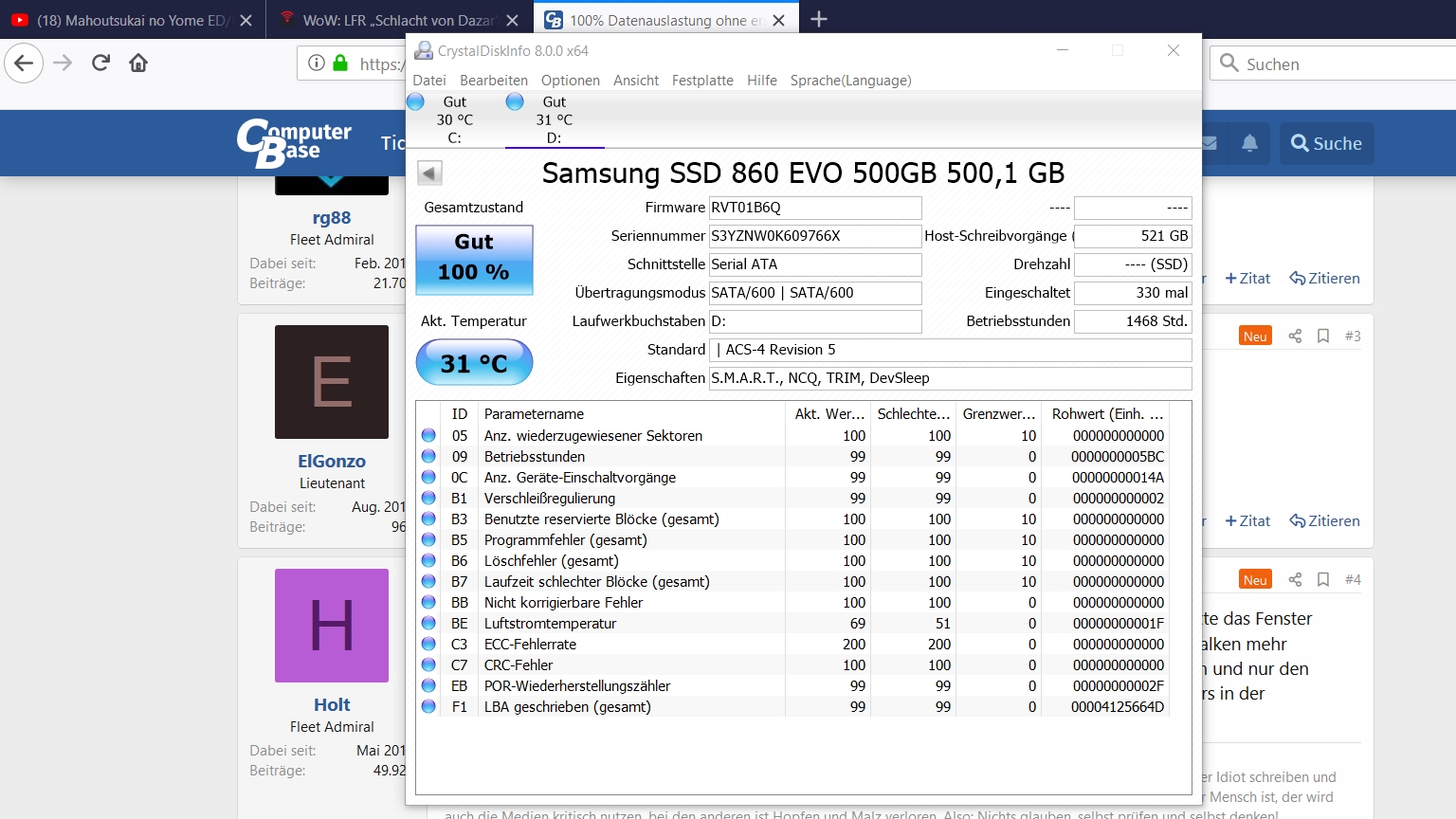Share post #4 via share icon
Viewport: 1456px width, 819px height.
1295,579
